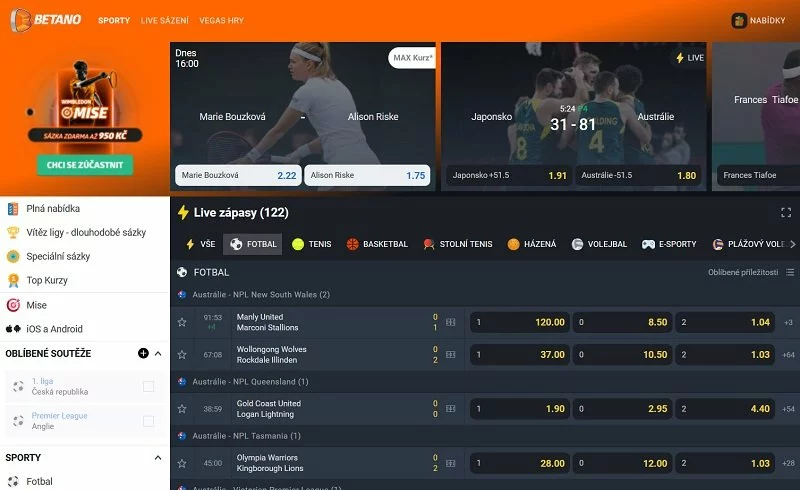Favorite the Olympia Warriors match star

point(182,463)
